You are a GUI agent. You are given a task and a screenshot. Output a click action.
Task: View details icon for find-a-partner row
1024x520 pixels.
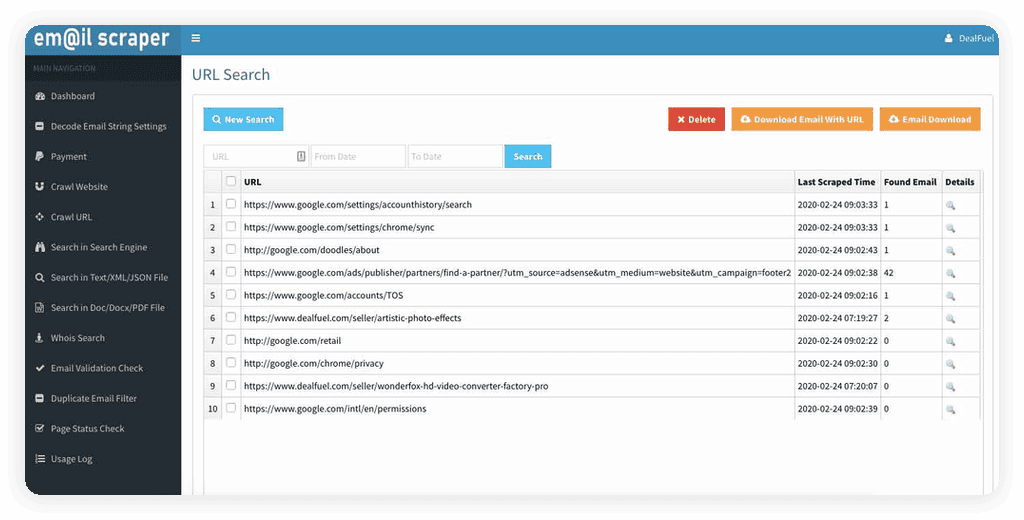[x=950, y=273]
